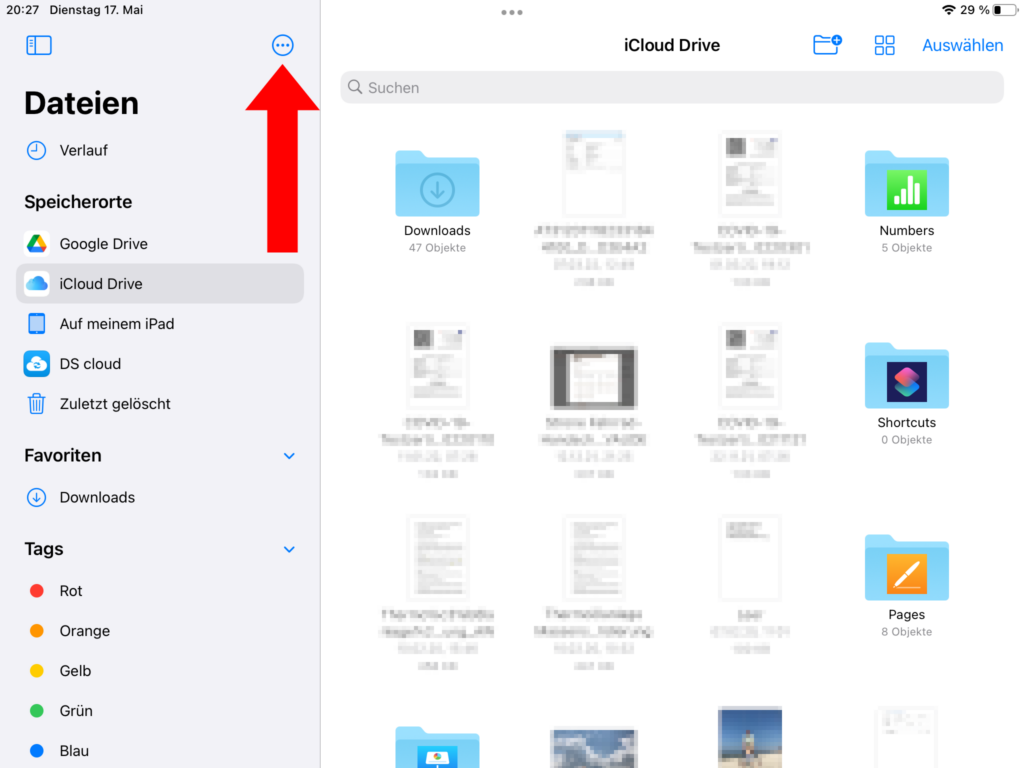The width and height of the screenshot is (1024, 768).
Task: Collapse the Tags section chevron
Action: [x=289, y=549]
